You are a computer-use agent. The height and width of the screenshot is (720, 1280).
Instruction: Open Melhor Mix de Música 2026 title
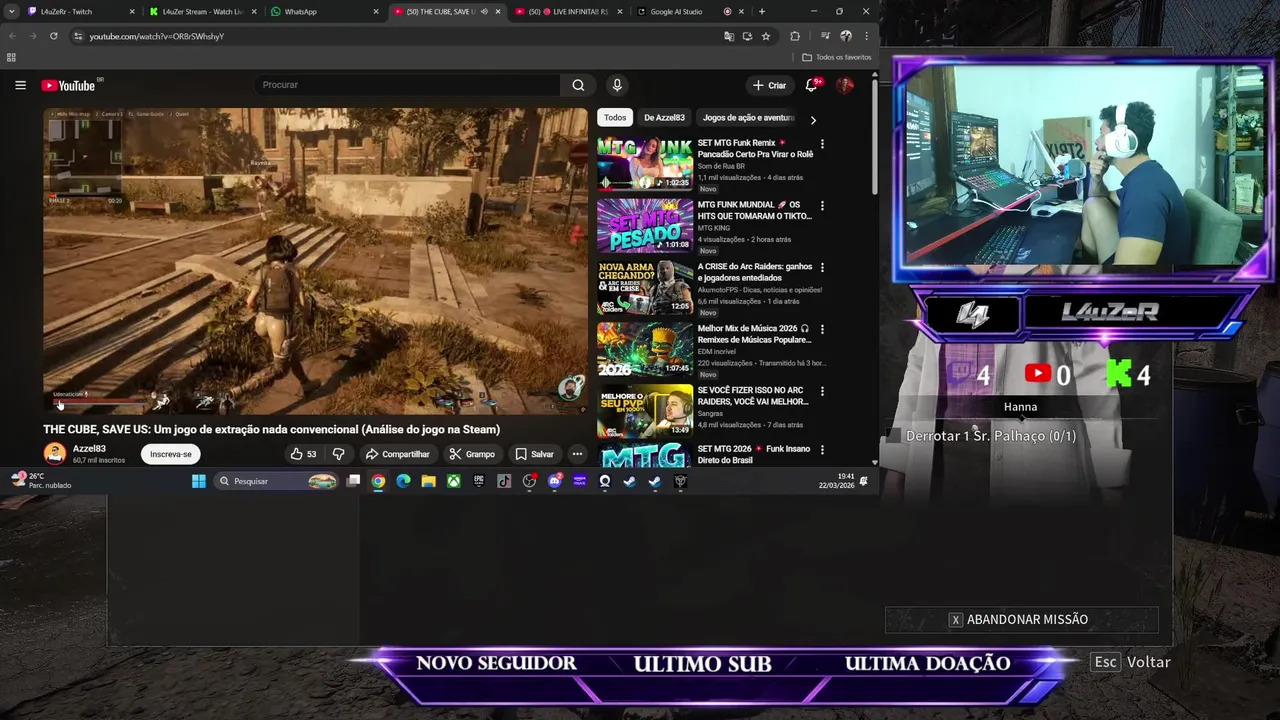(x=755, y=334)
